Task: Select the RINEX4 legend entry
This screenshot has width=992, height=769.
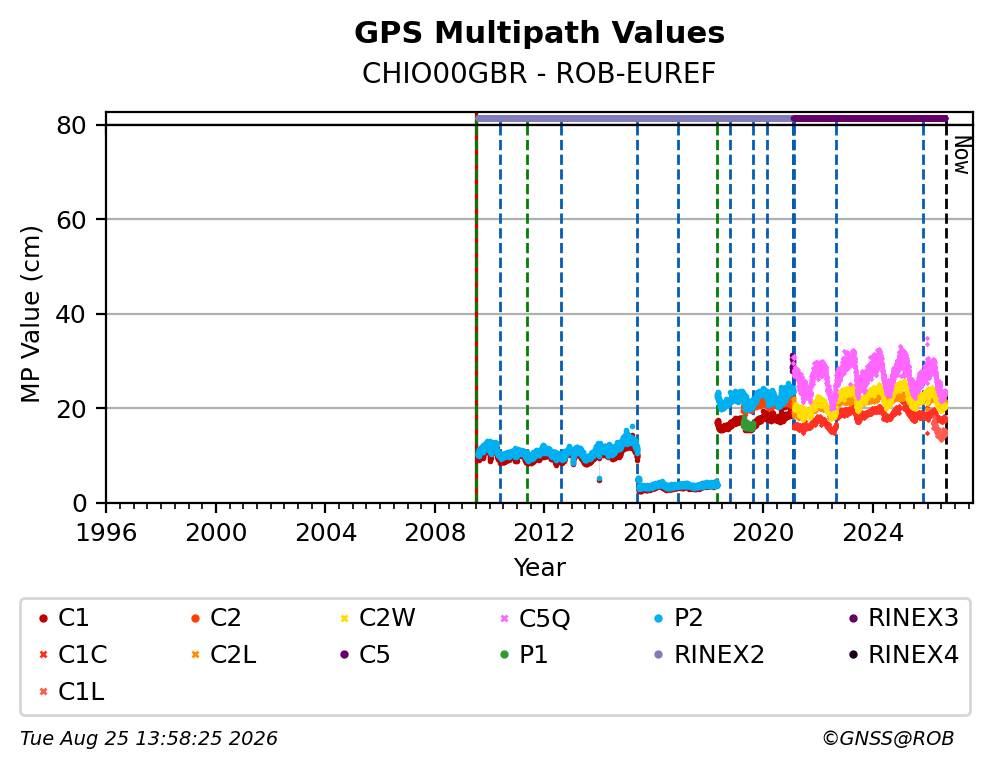Action: point(903,655)
